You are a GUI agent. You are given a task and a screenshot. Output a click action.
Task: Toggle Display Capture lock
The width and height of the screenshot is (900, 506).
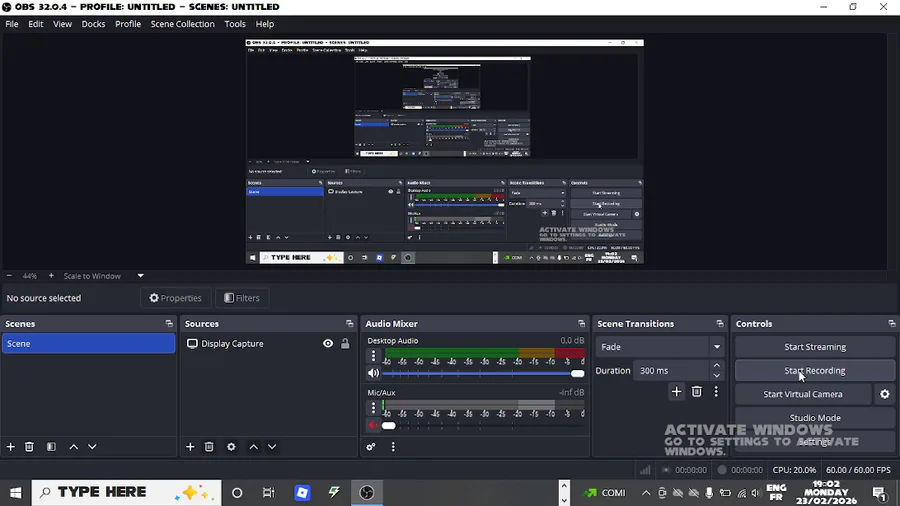[x=345, y=344]
